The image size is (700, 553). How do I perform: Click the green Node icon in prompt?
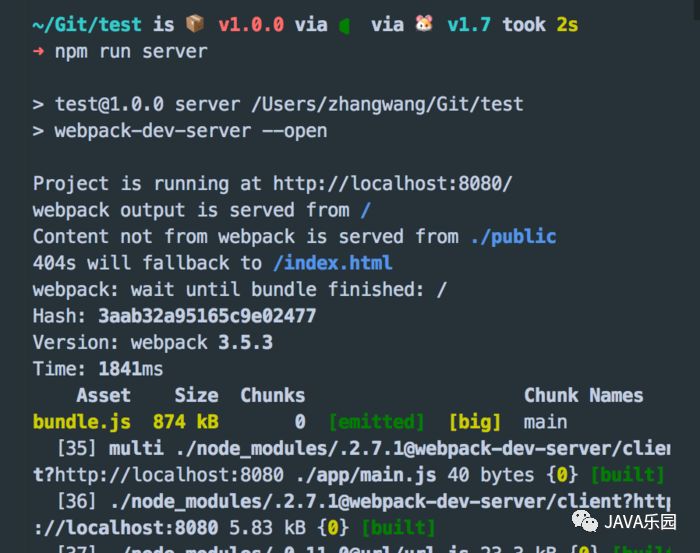(344, 25)
